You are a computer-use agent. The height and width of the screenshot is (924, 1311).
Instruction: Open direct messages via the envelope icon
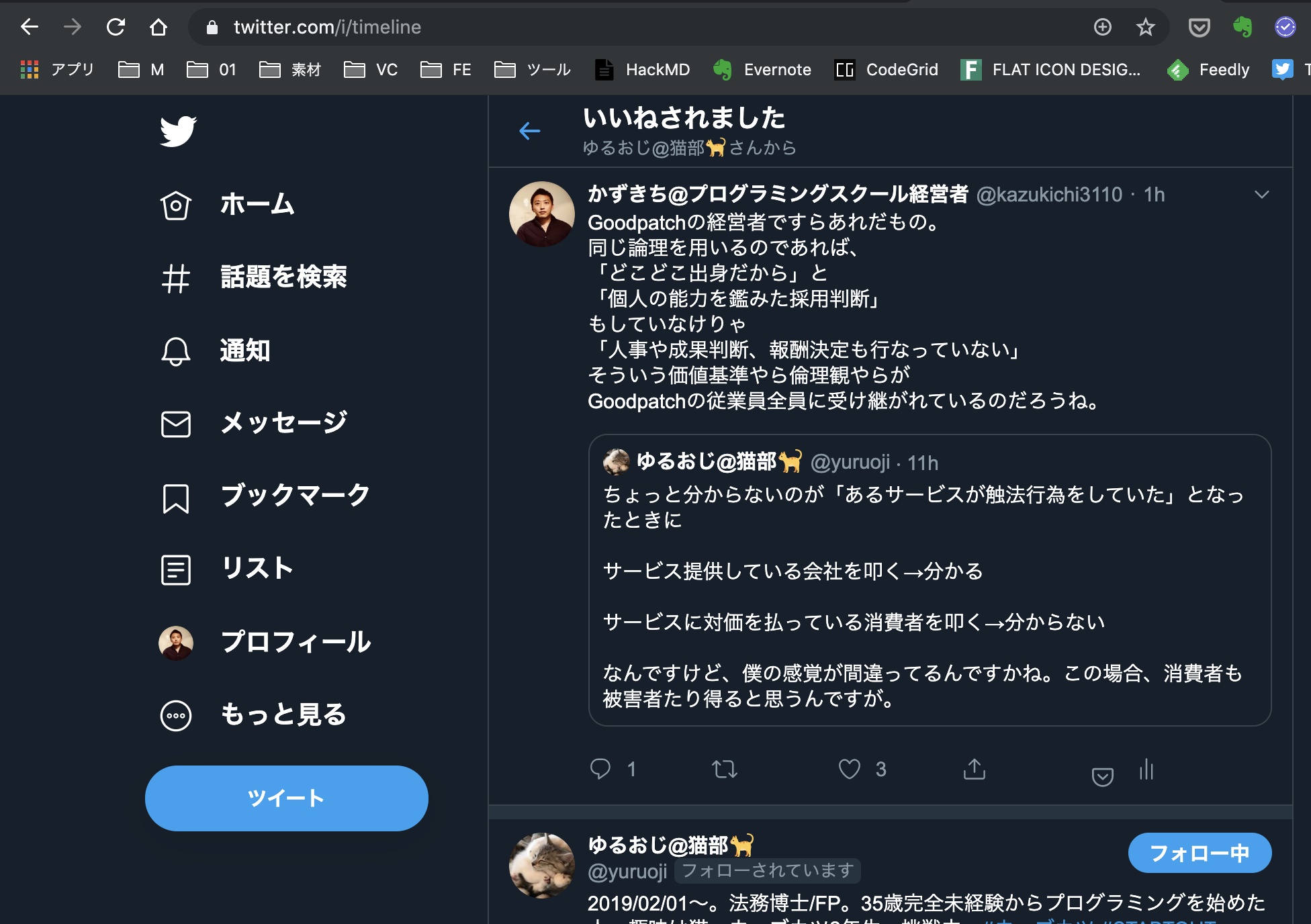[x=175, y=423]
